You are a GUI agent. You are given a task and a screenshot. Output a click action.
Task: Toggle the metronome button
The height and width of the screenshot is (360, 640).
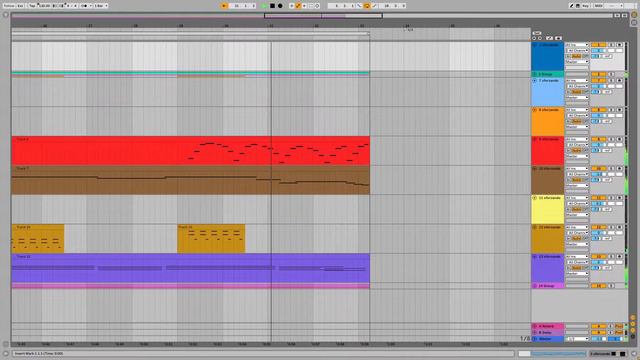click(85, 6)
